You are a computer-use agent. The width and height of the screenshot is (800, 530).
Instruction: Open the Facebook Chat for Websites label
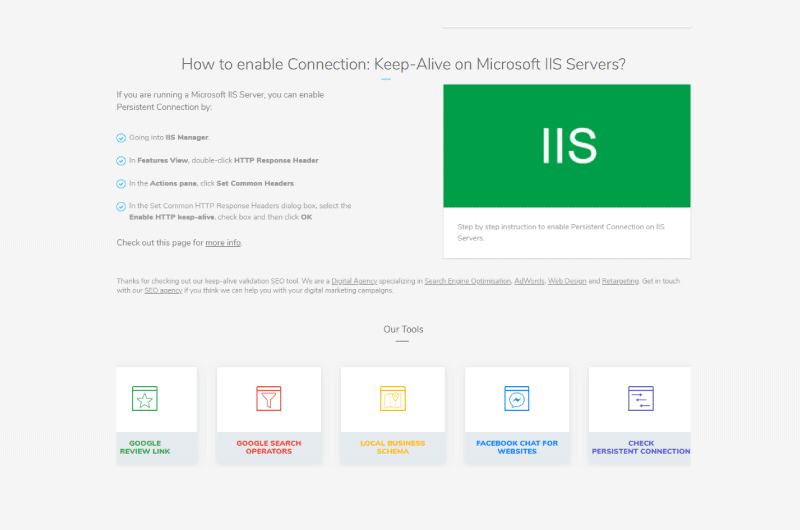pos(517,447)
